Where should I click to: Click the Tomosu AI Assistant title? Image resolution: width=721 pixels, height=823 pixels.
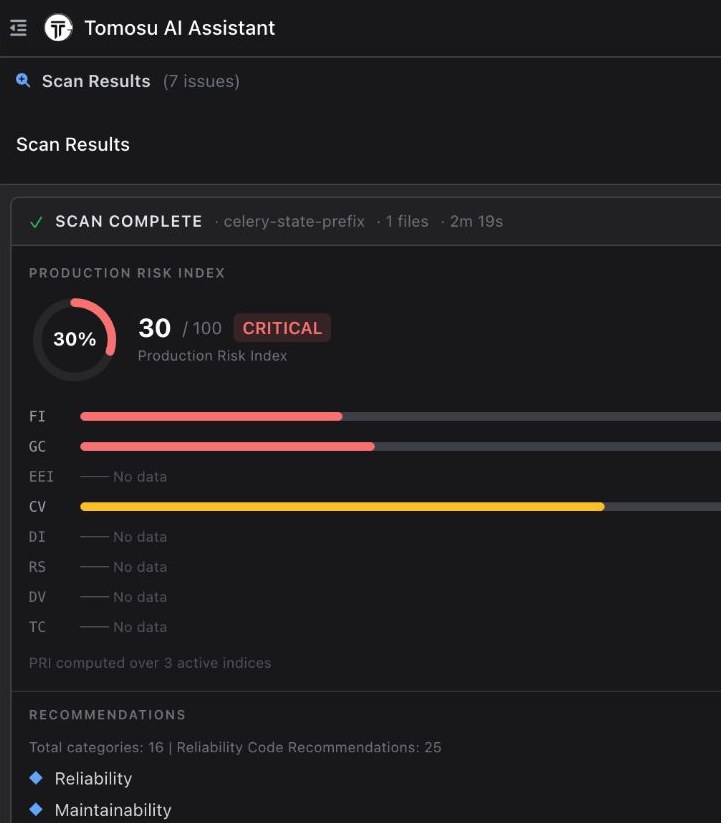pos(179,28)
